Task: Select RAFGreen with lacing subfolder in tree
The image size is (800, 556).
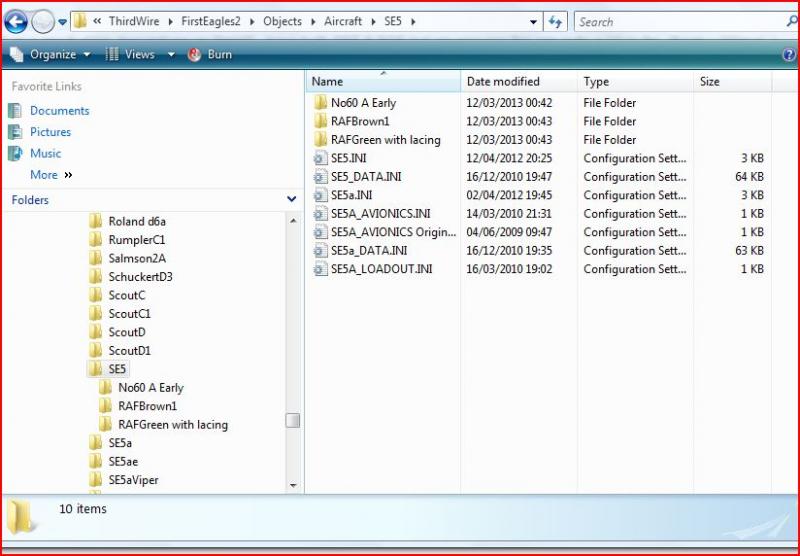Action: pos(163,424)
